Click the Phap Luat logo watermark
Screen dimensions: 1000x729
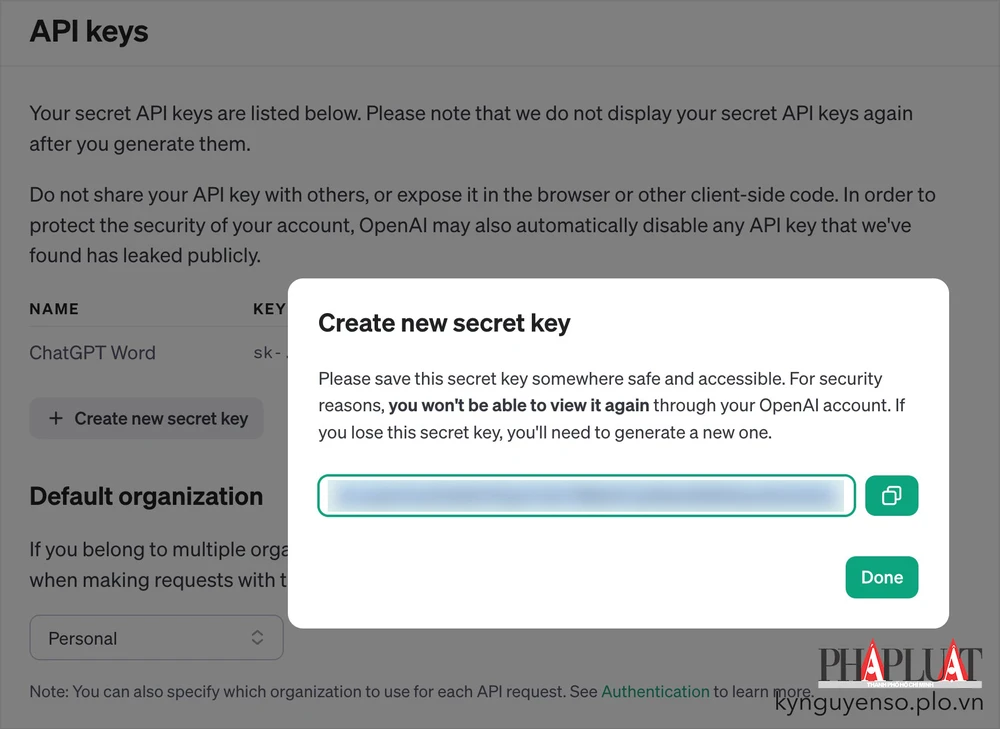900,664
